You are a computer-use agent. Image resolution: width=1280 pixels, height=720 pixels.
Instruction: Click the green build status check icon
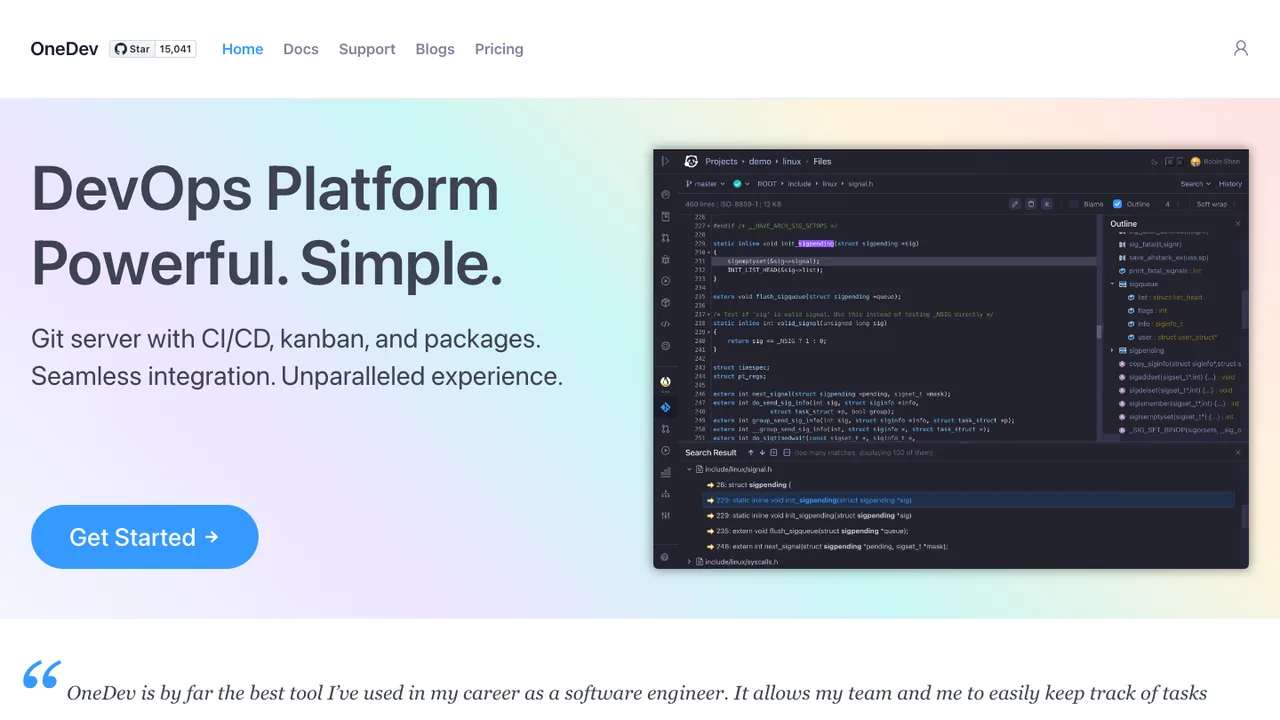pyautogui.click(x=737, y=184)
